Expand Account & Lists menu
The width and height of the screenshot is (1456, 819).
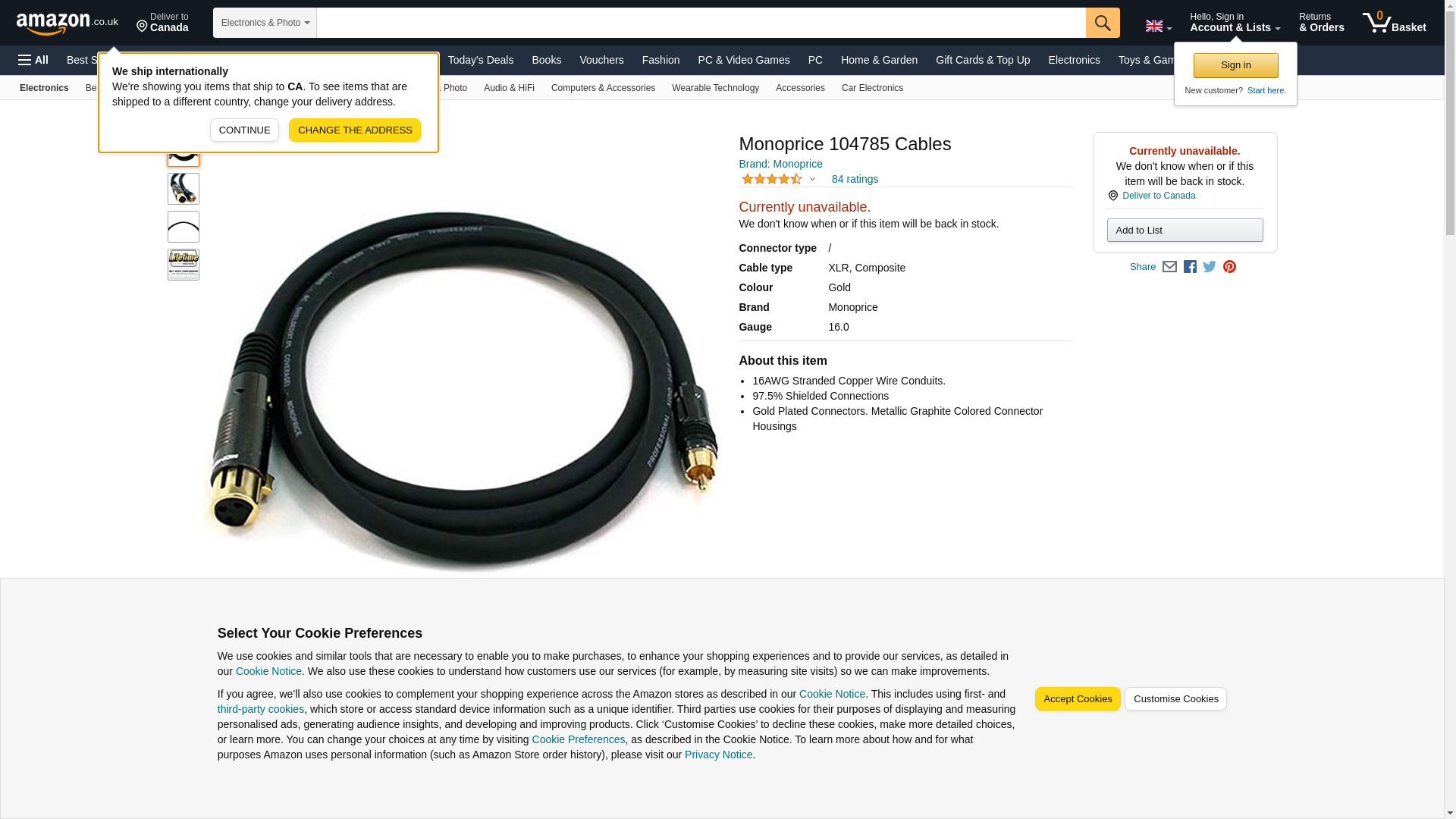[x=1235, y=23]
